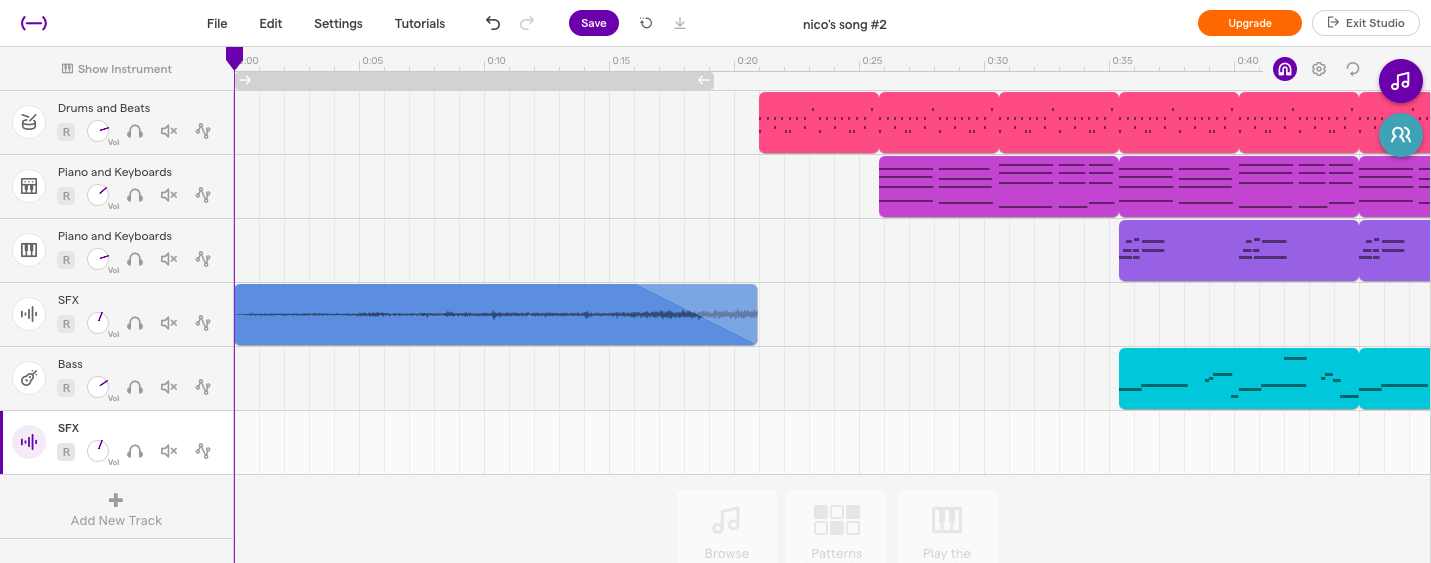Open the Settings menu
Screen dimensions: 1431x563
(338, 23)
